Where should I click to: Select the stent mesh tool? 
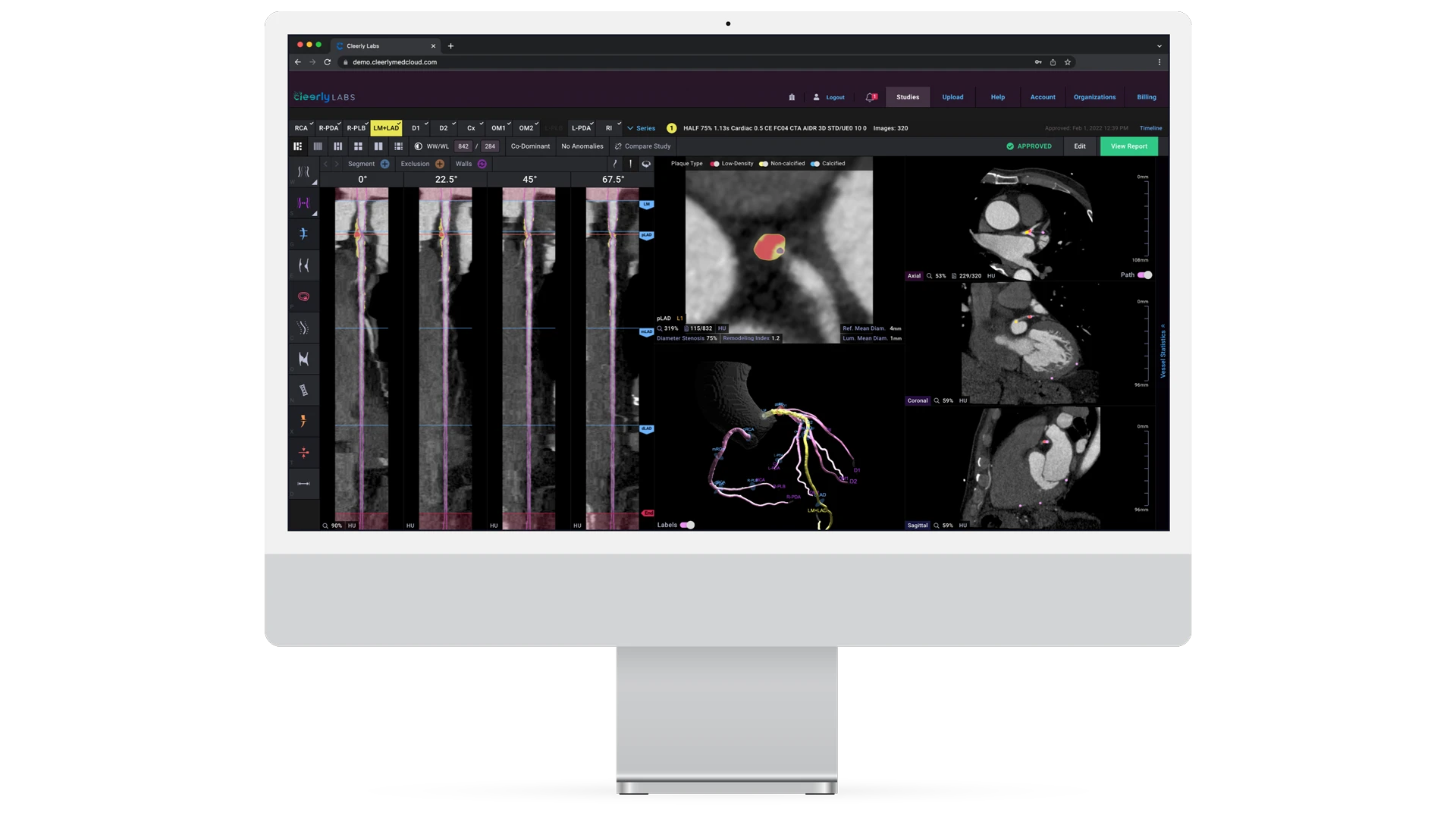point(303,390)
